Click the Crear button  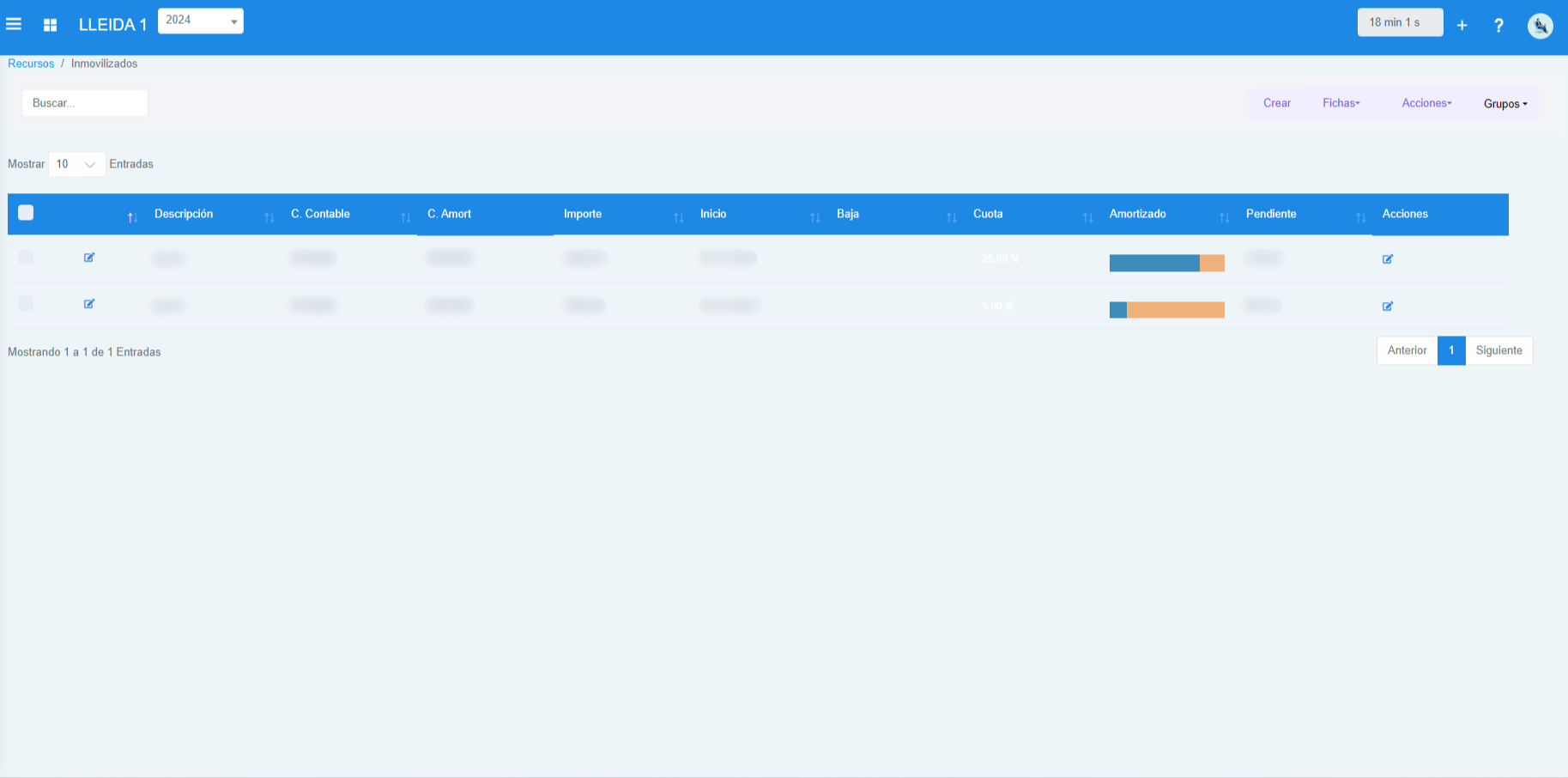(x=1276, y=103)
